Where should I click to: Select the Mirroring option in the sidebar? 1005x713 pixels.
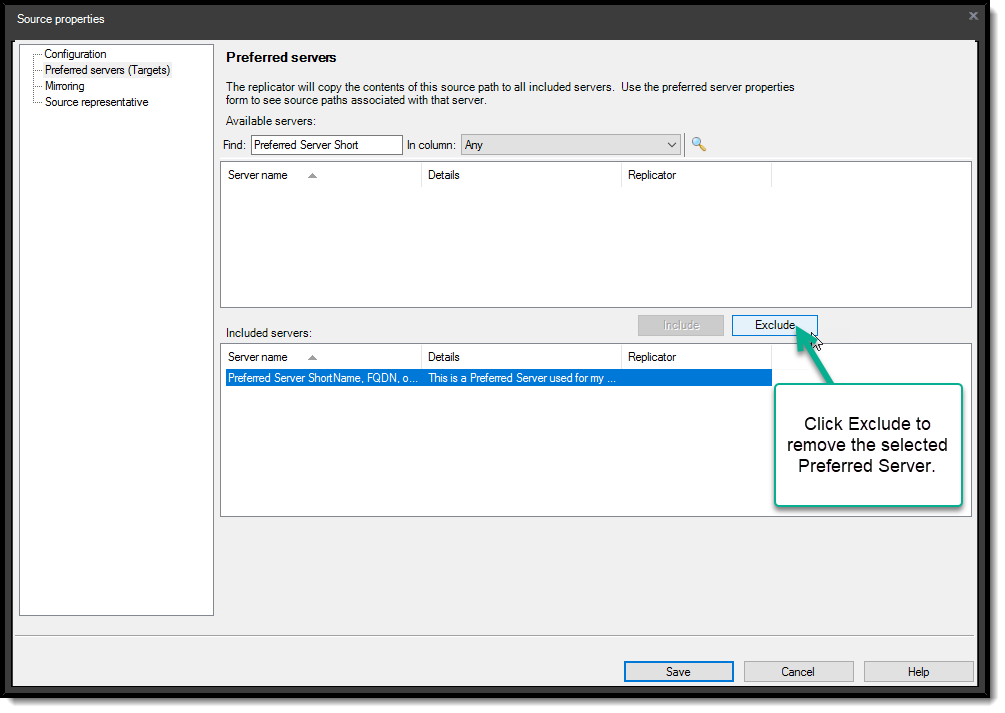(63, 86)
